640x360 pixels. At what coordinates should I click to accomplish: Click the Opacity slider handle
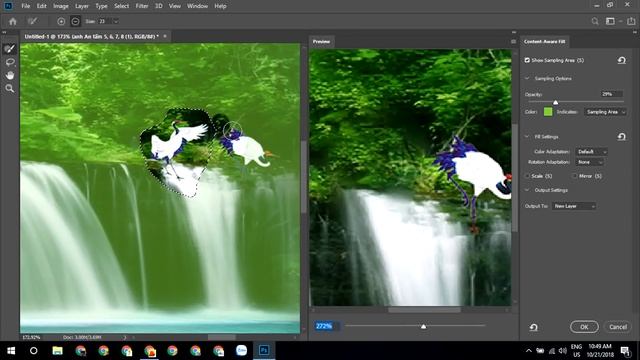(556, 102)
